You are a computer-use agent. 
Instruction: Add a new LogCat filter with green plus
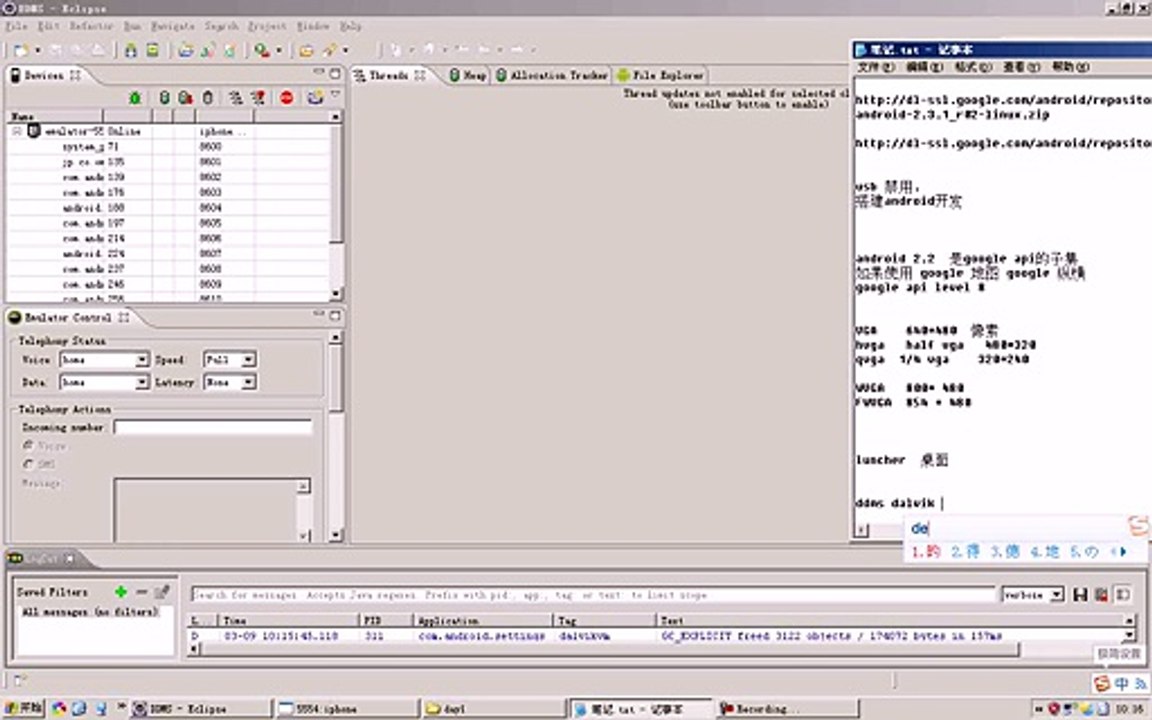(x=120, y=591)
